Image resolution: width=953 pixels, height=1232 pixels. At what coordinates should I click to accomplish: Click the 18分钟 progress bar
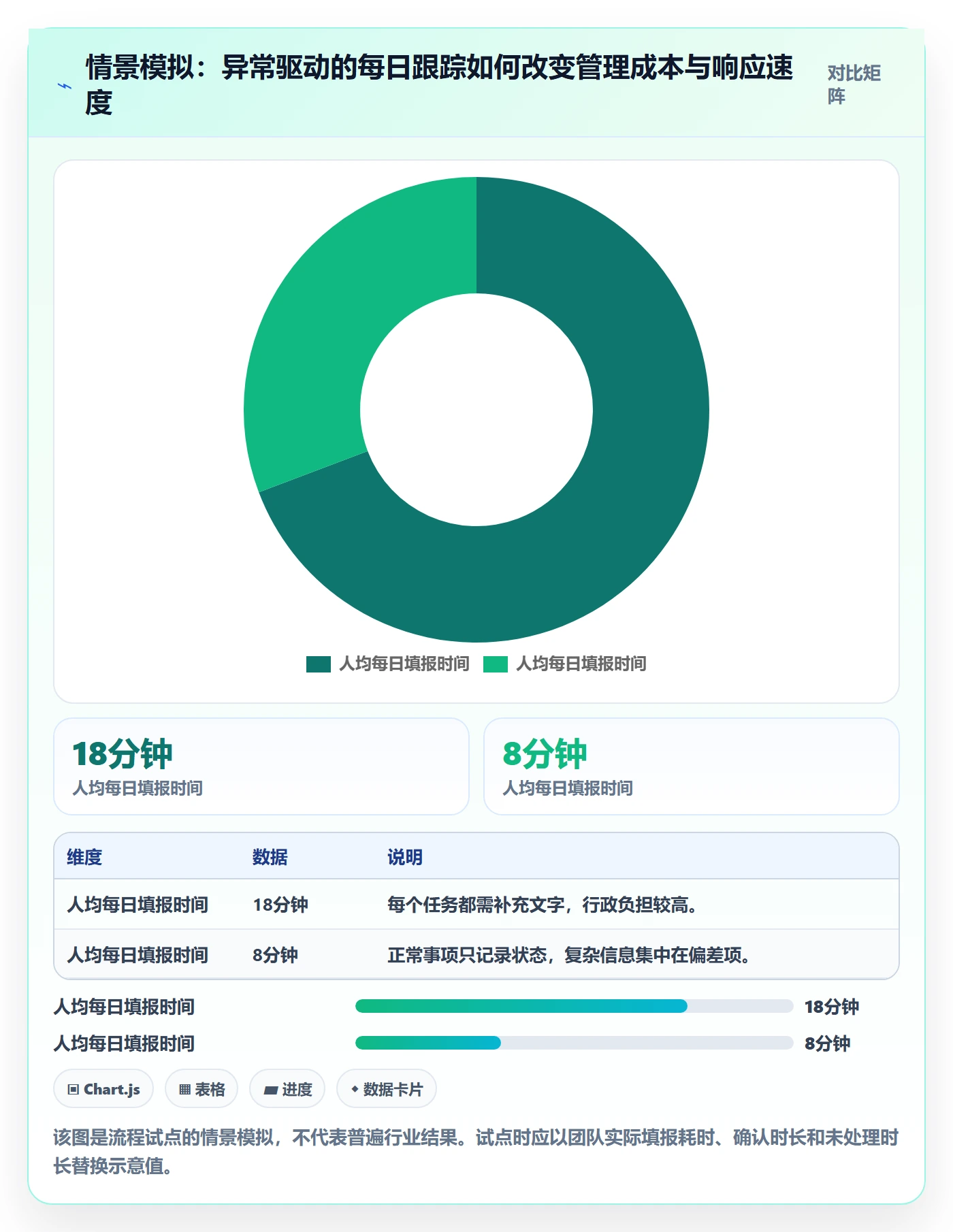pyautogui.click(x=574, y=1006)
